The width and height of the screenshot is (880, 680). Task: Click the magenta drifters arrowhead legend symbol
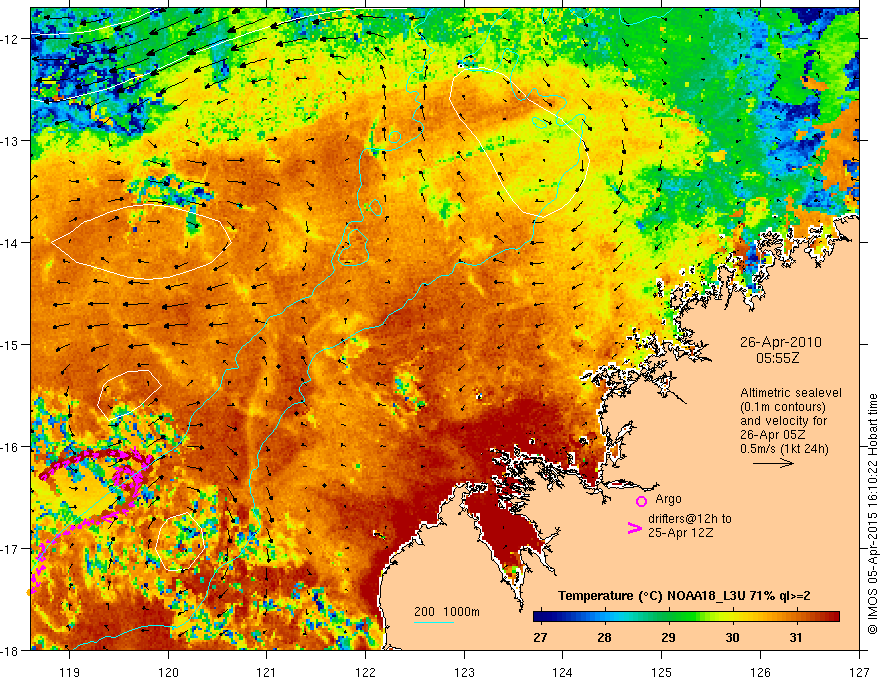click(x=634, y=528)
